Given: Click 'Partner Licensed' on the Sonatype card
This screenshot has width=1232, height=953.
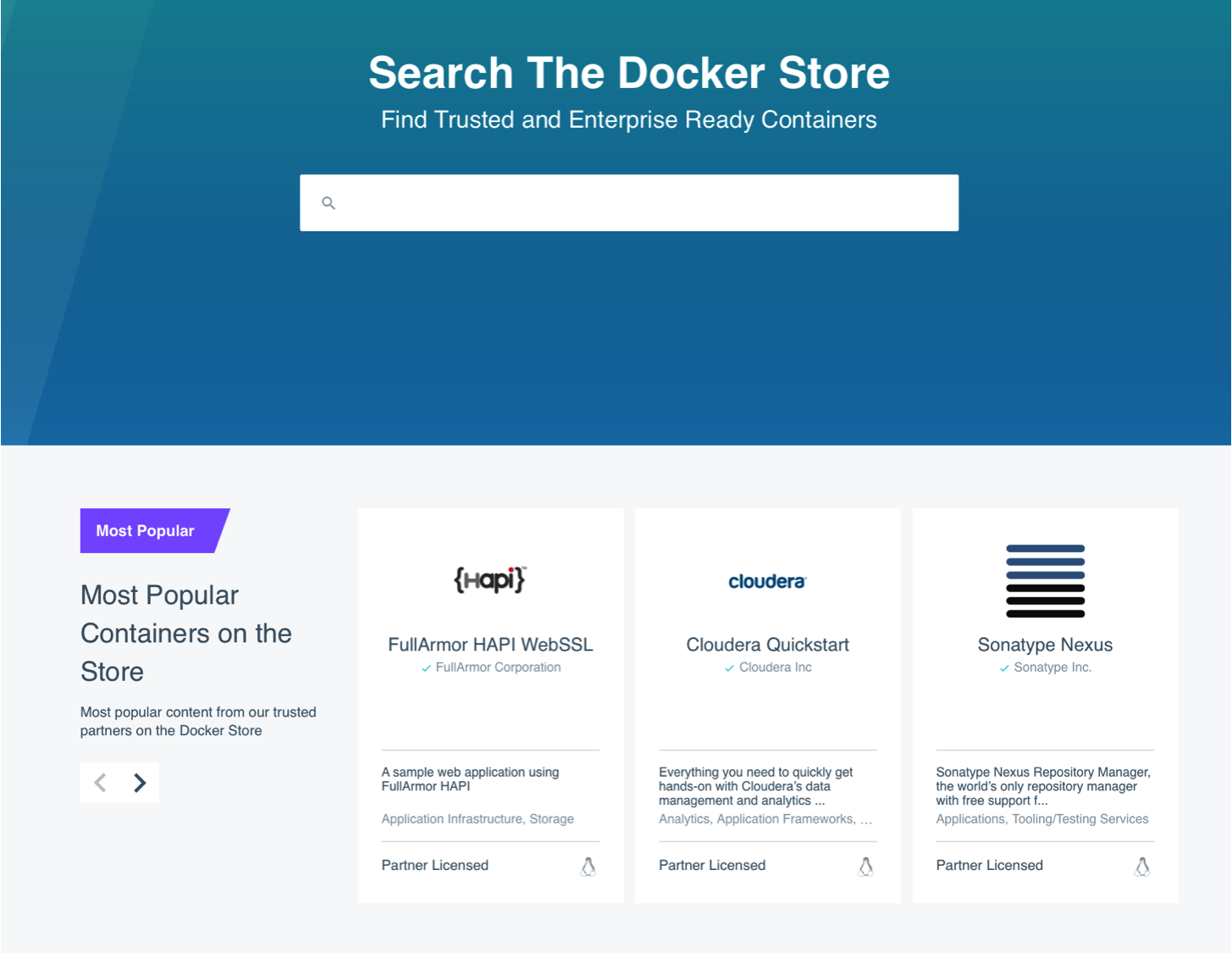Looking at the screenshot, I should 989,865.
